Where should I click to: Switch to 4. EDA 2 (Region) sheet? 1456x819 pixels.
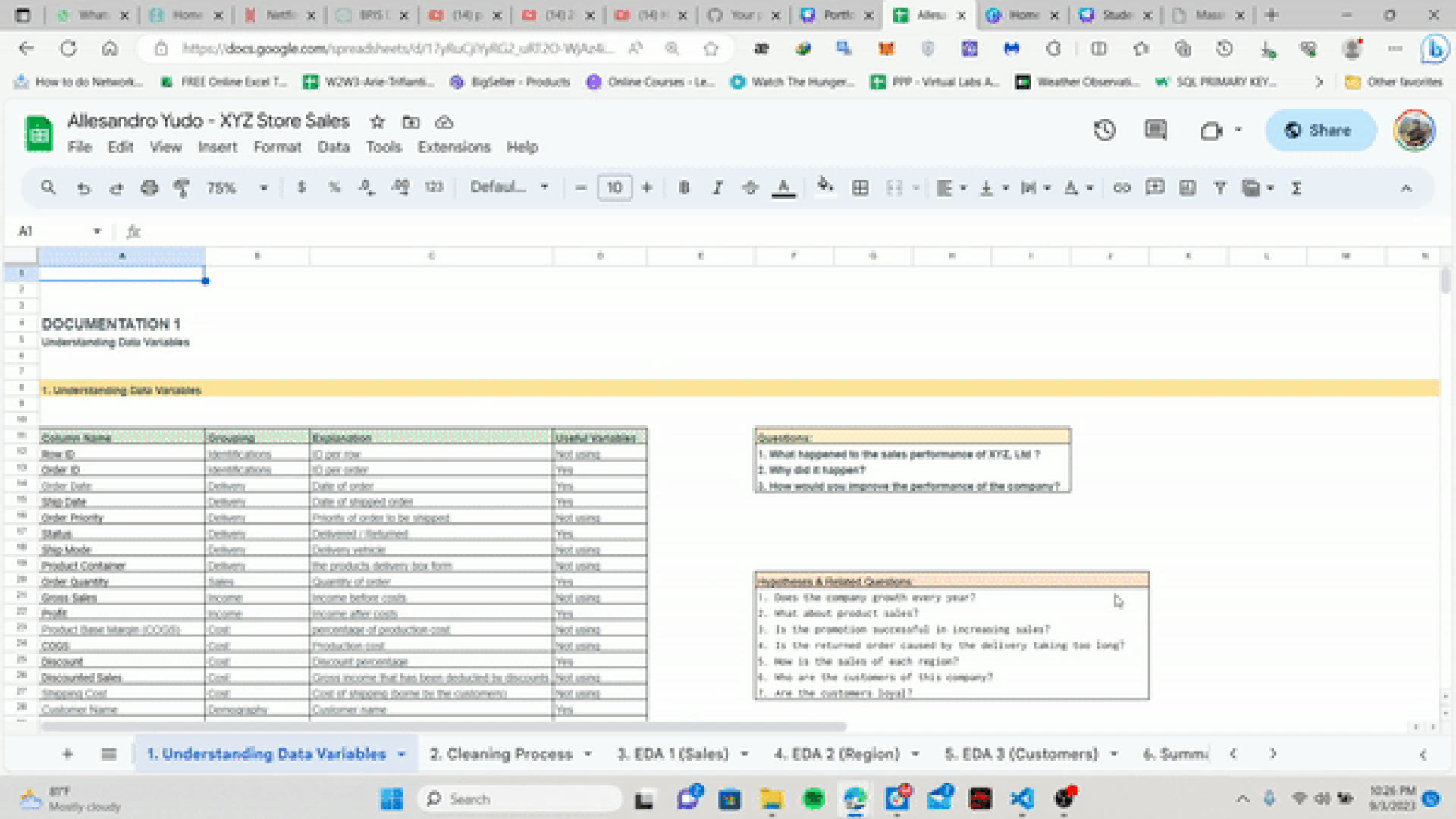click(836, 754)
